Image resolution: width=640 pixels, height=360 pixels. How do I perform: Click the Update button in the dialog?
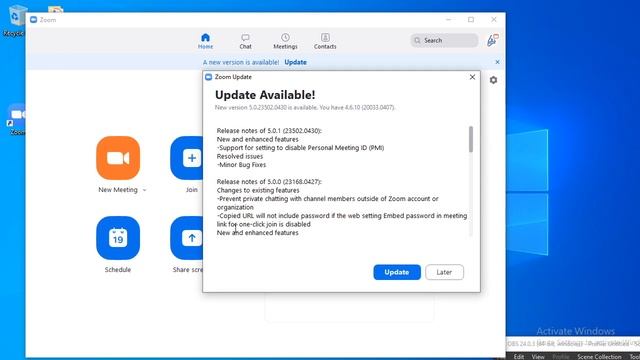(x=397, y=272)
